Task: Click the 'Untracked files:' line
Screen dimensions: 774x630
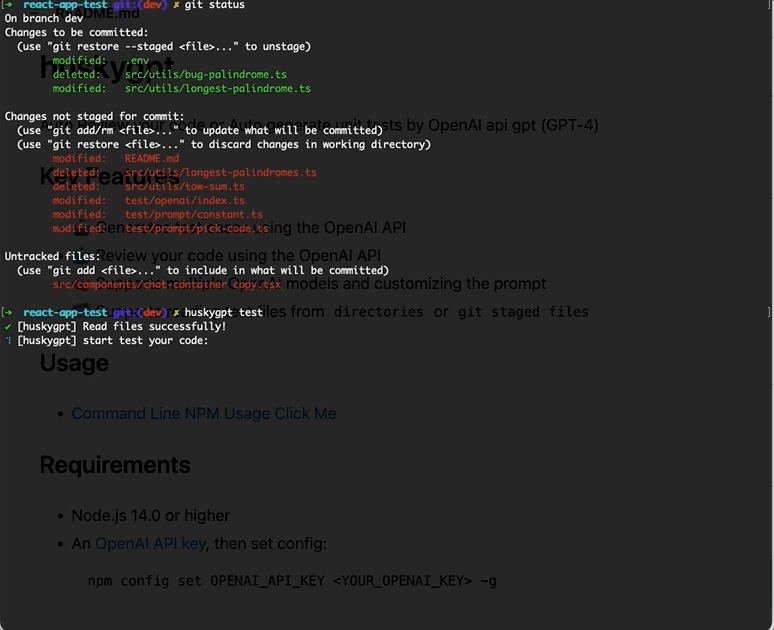Action: coord(52,256)
